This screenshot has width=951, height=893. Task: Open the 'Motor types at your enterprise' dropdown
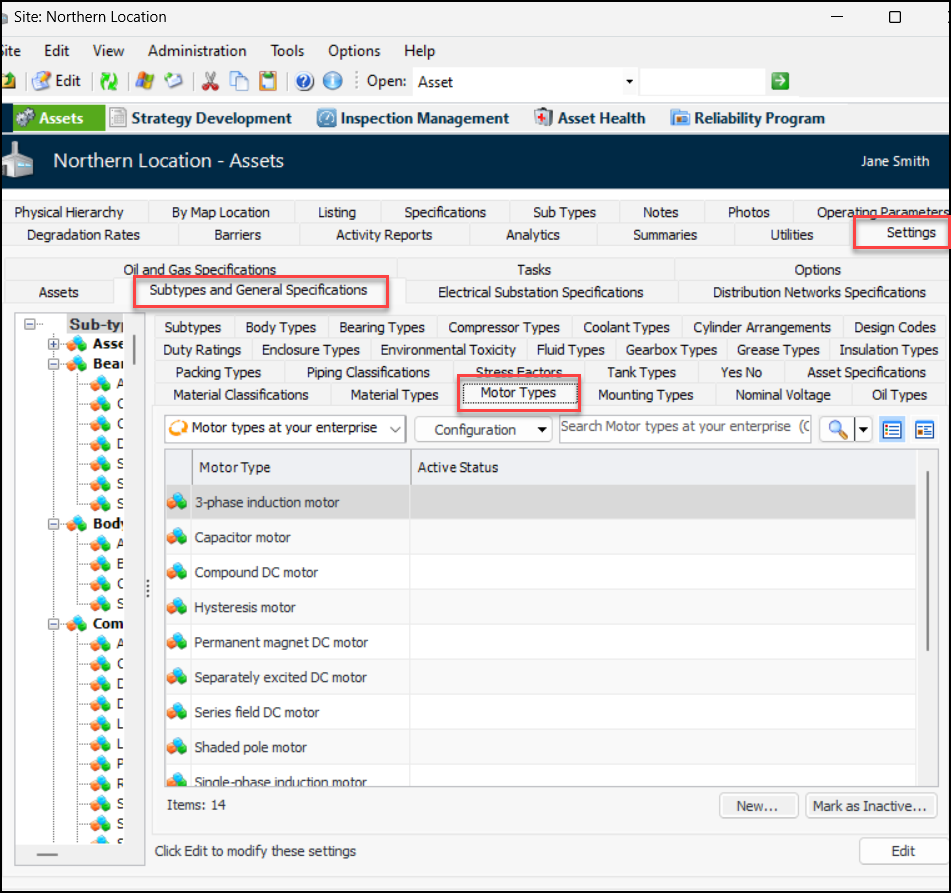[x=284, y=429]
